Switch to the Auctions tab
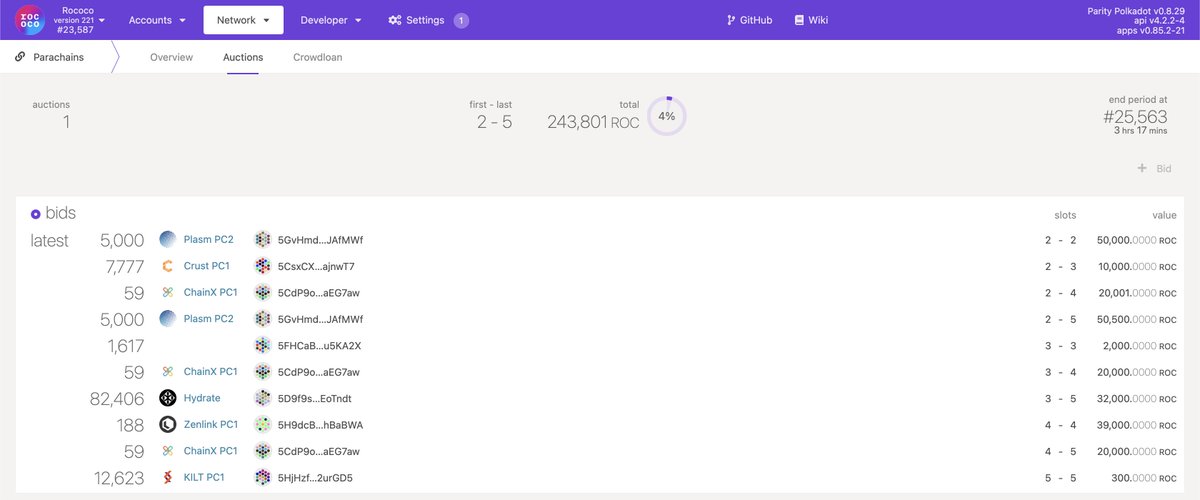This screenshot has width=1200, height=500. pos(243,57)
